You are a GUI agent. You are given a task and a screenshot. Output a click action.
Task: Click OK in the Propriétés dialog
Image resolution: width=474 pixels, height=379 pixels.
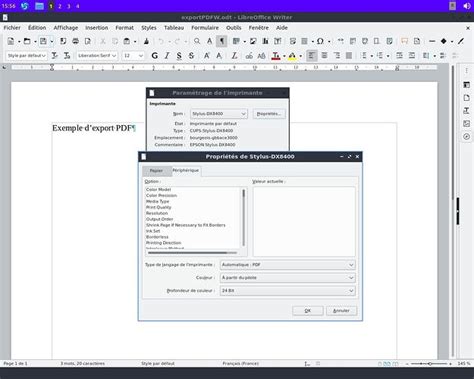click(308, 311)
